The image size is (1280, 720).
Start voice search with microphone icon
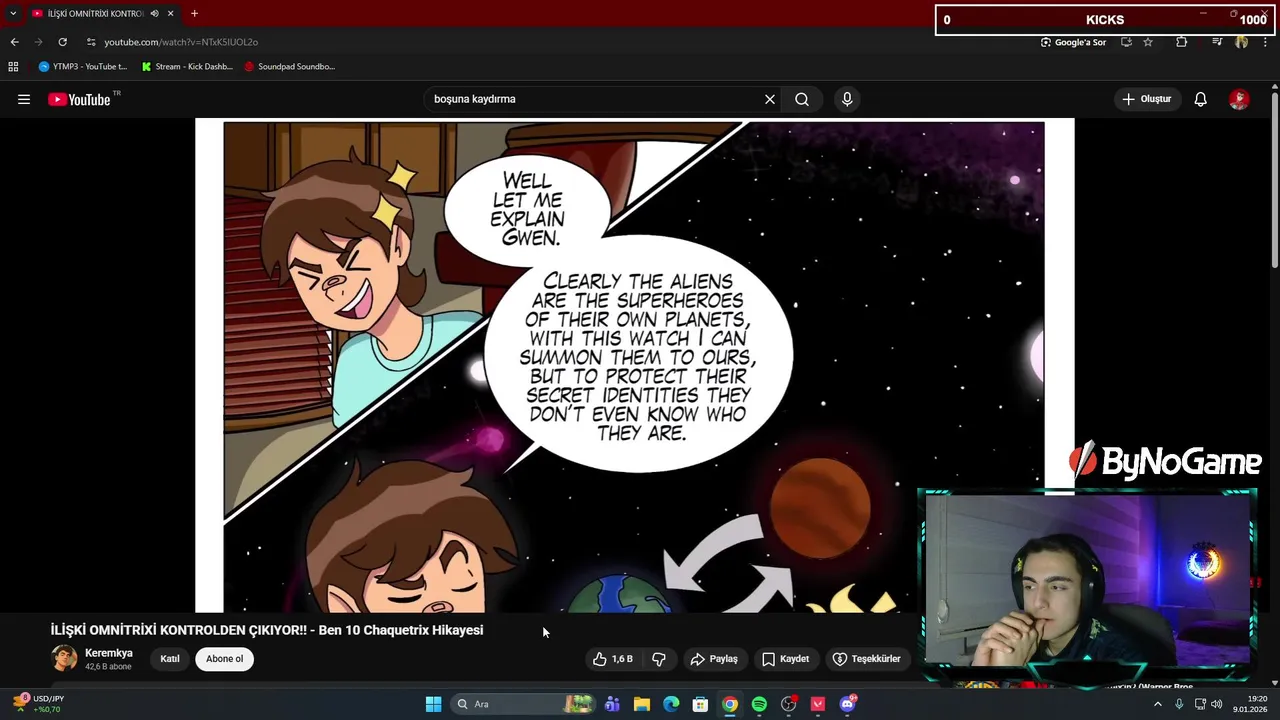point(847,99)
